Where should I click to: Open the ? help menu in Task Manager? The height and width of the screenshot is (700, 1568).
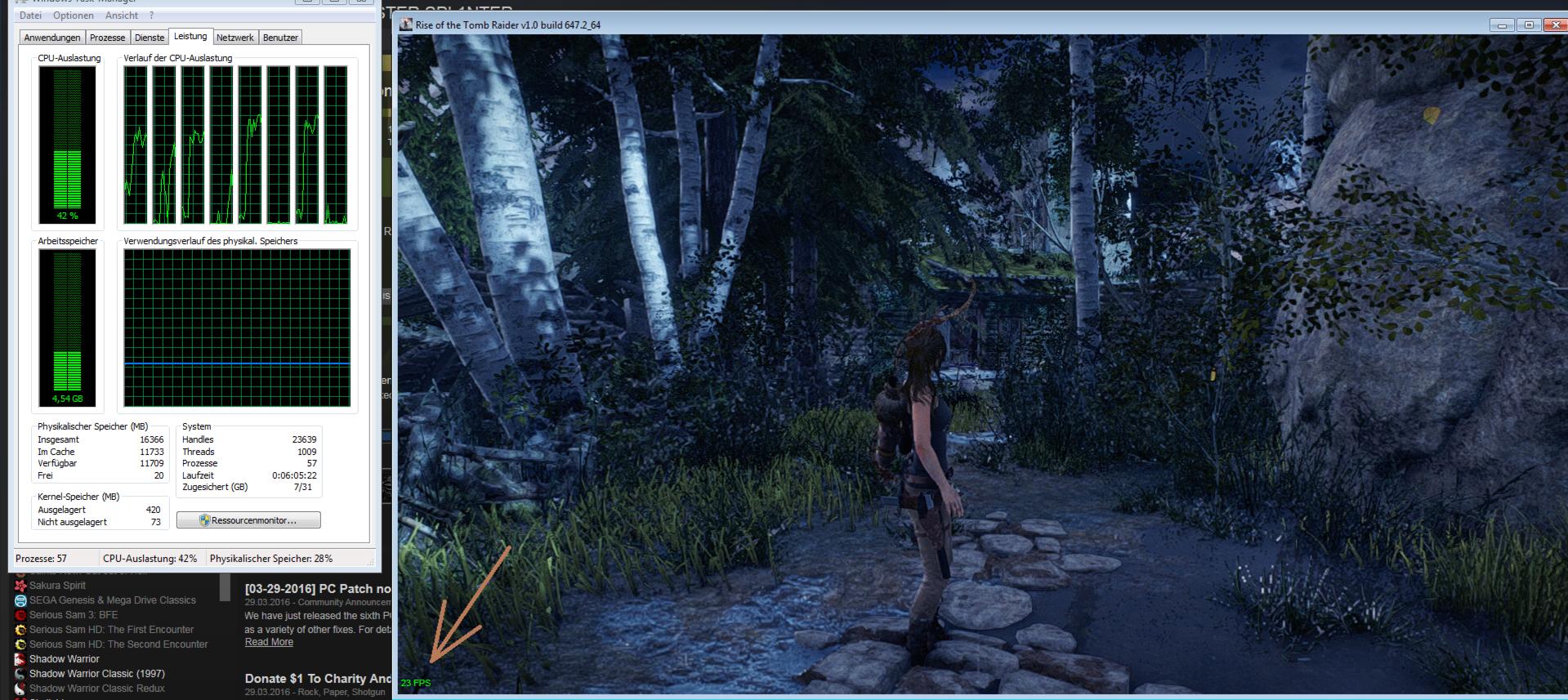151,16
